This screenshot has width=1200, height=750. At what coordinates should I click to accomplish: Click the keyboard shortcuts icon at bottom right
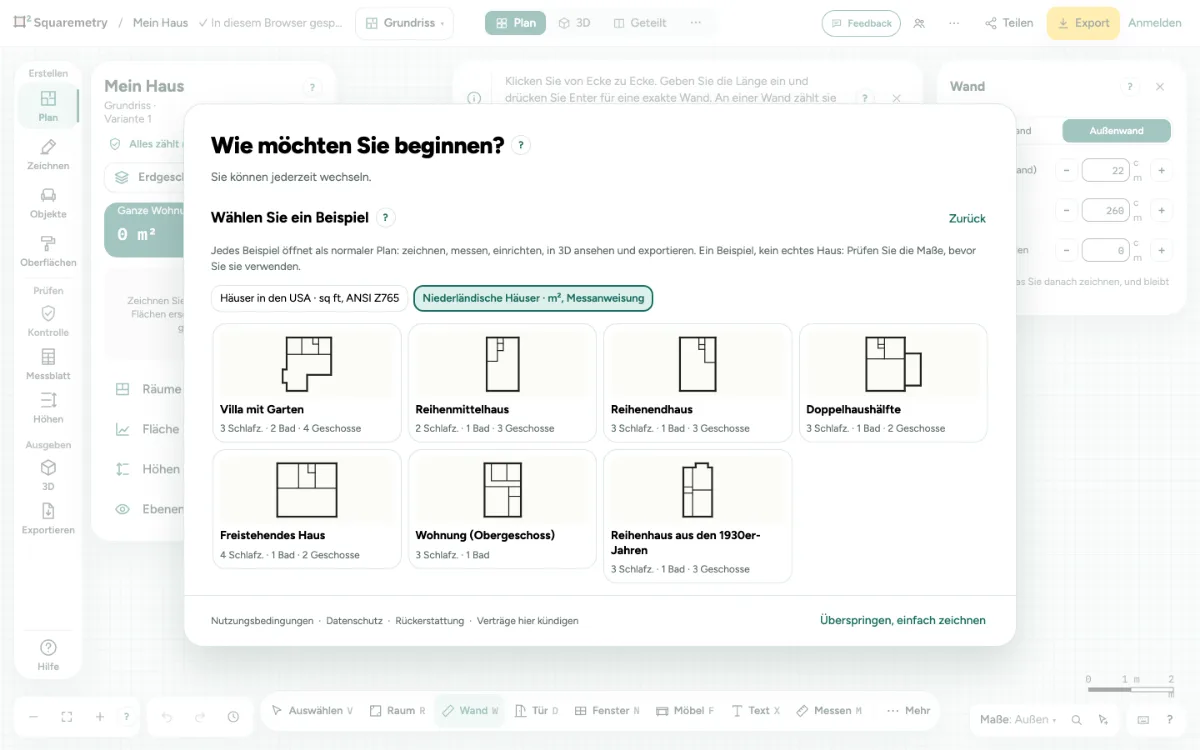coord(1143,719)
